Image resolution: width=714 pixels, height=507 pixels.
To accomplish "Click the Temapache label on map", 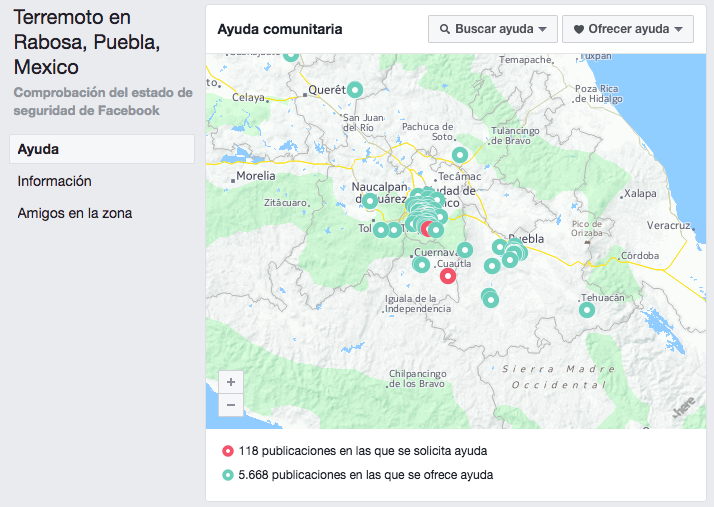I will tap(526, 60).
